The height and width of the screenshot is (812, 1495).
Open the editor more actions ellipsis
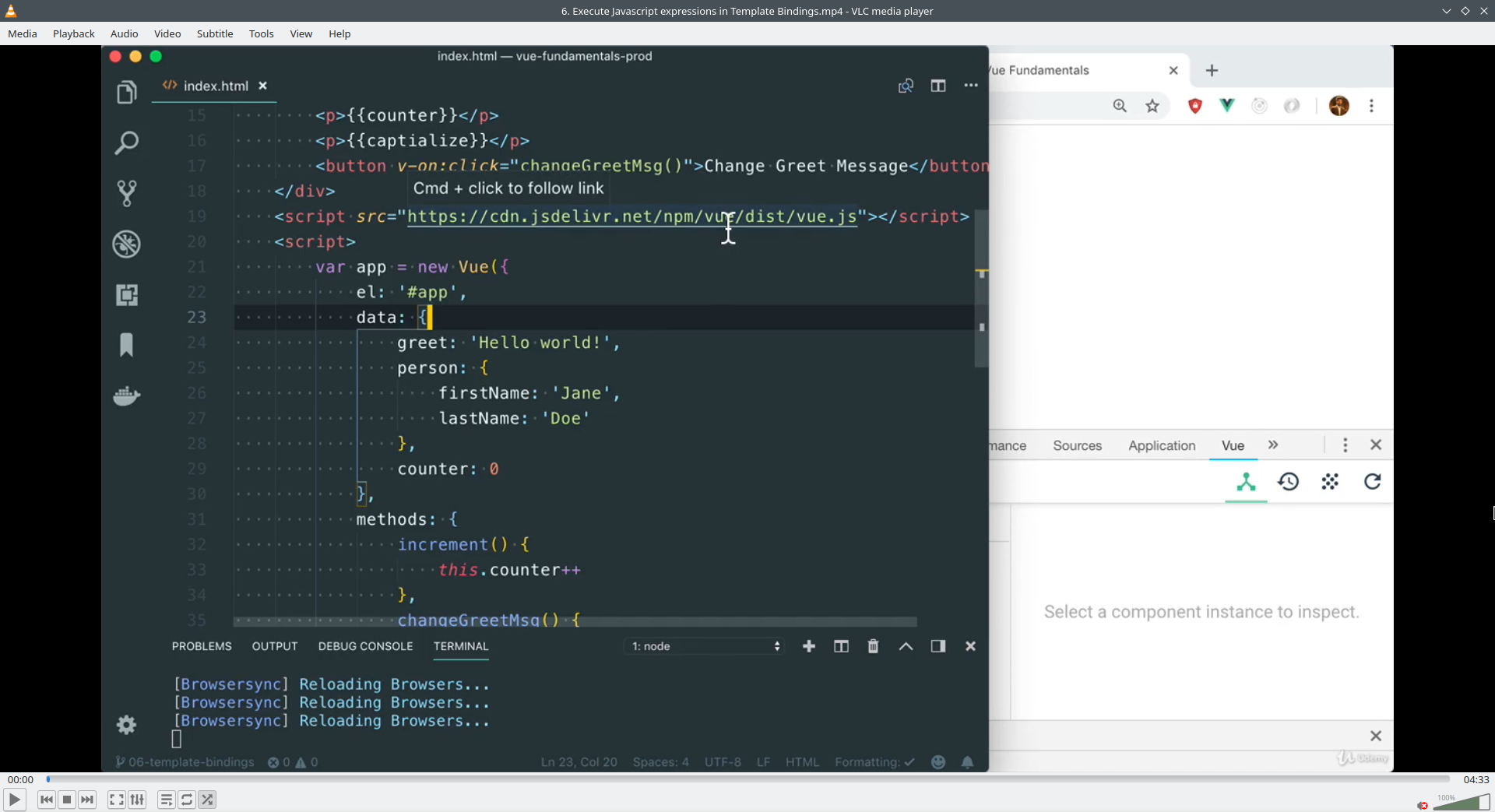pos(971,86)
